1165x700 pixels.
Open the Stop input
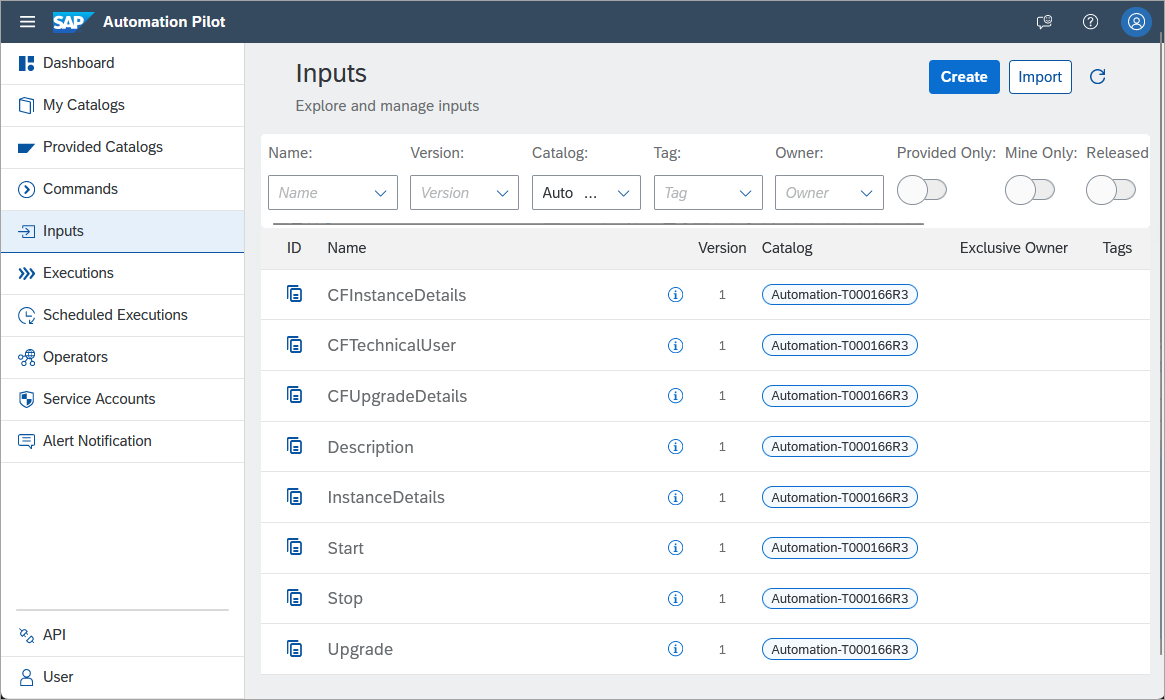345,599
